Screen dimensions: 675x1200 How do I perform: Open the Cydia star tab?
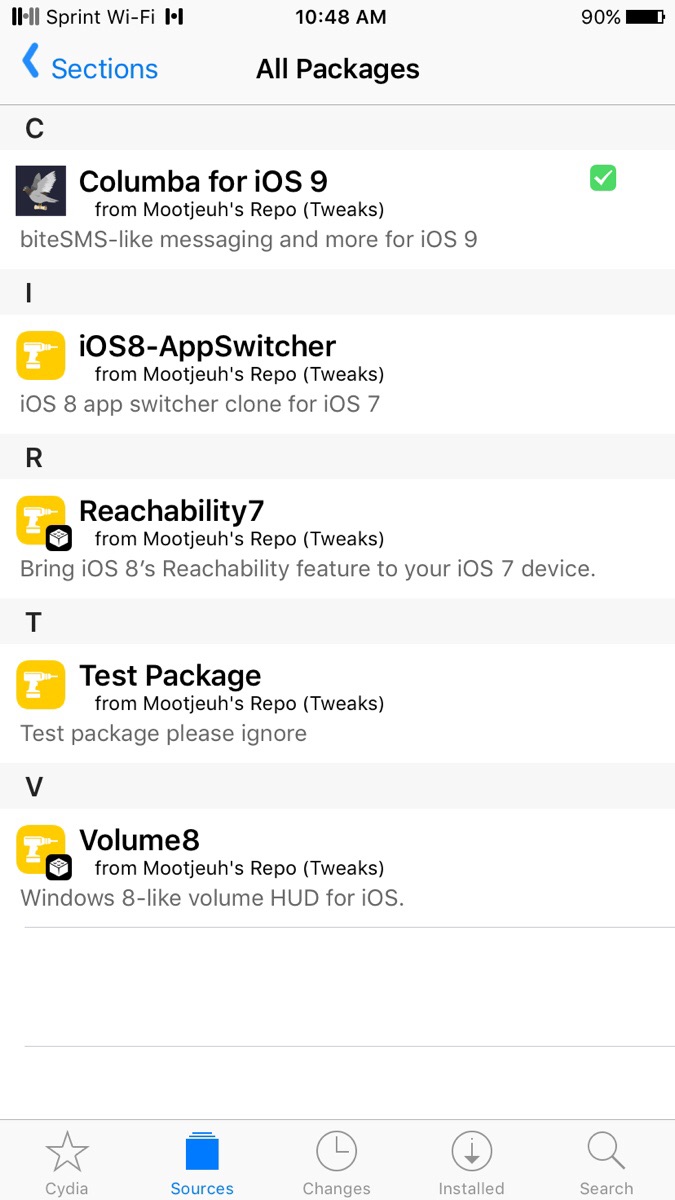click(x=67, y=1163)
